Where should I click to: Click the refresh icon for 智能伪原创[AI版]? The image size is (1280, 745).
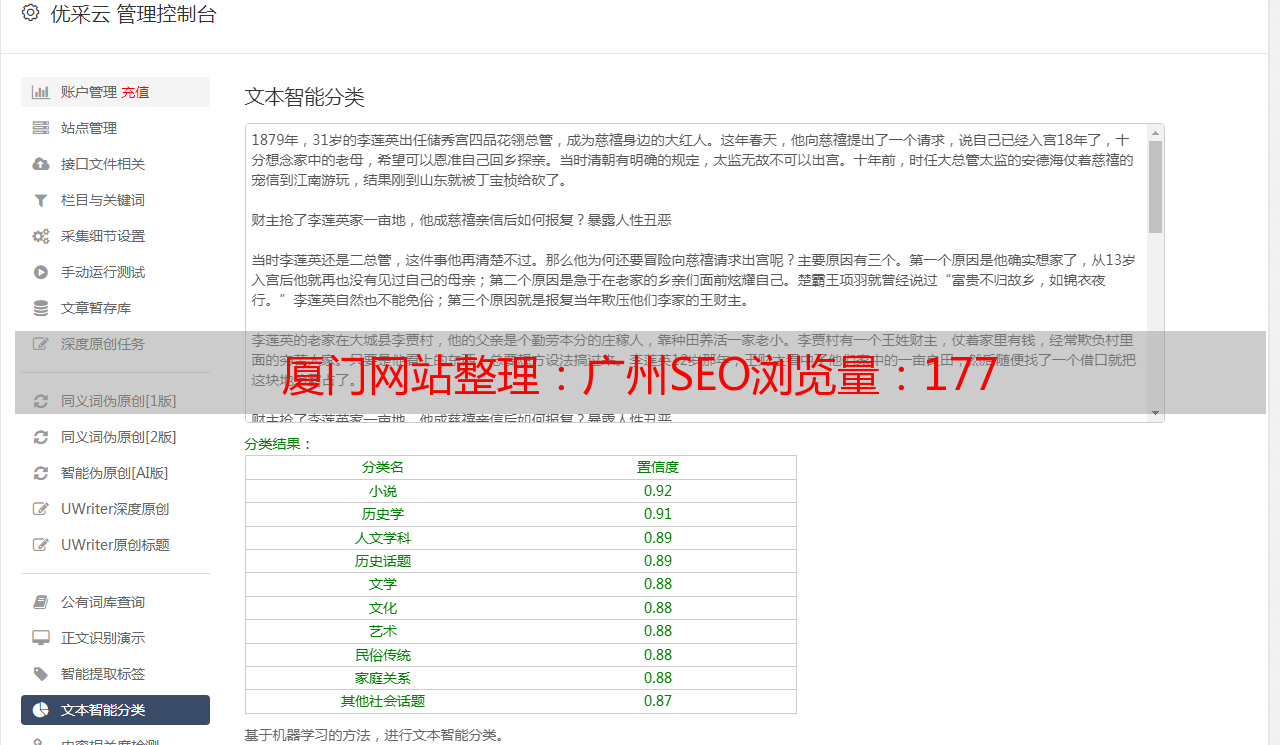click(x=41, y=473)
